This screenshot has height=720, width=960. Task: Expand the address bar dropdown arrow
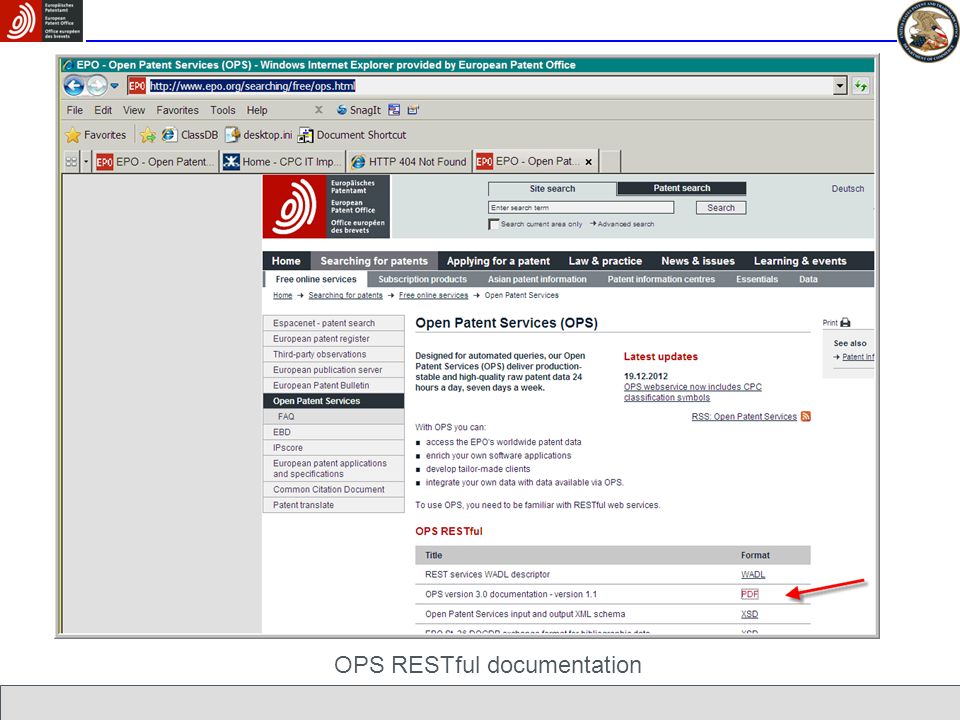point(840,86)
